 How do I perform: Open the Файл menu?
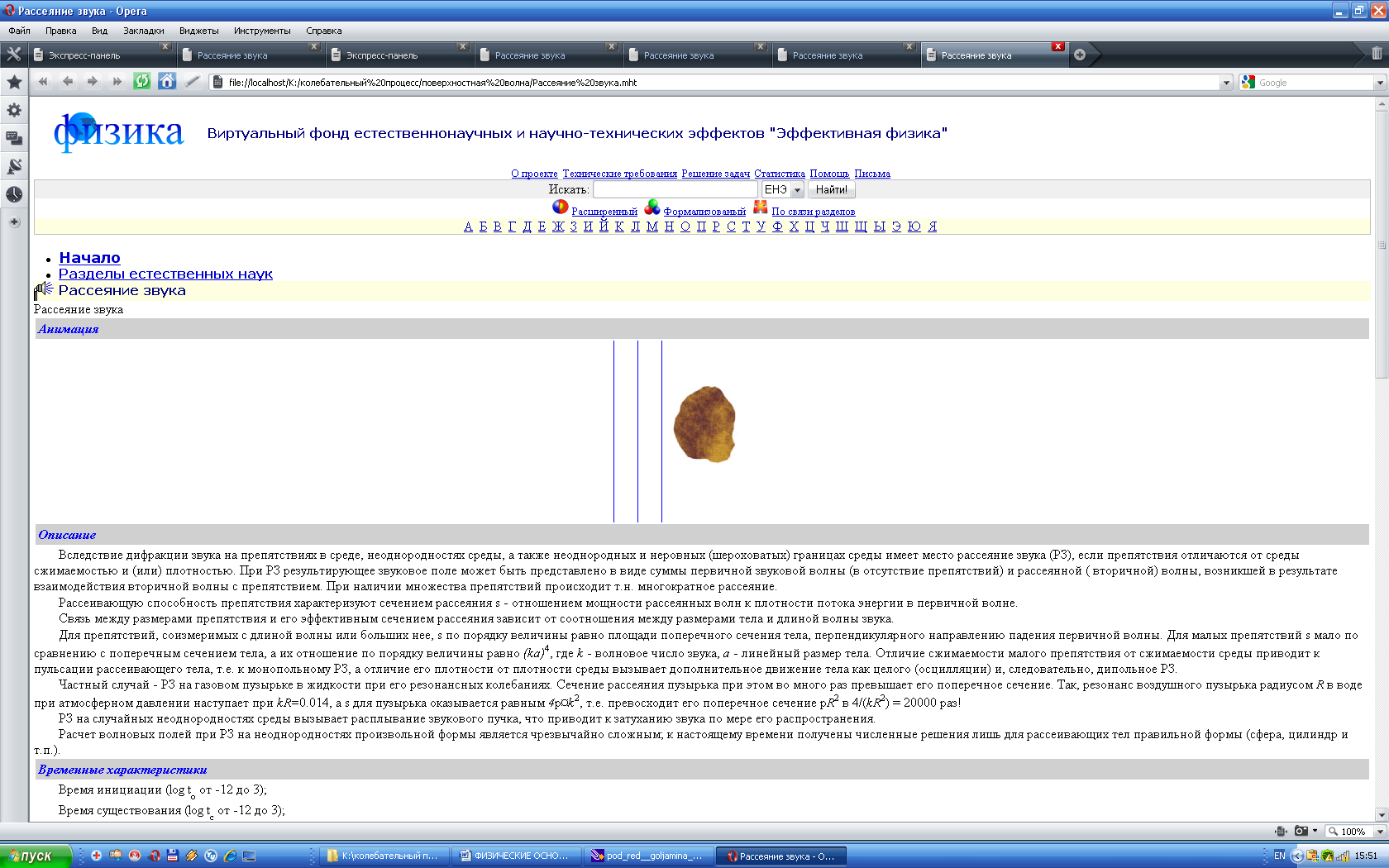[20, 31]
